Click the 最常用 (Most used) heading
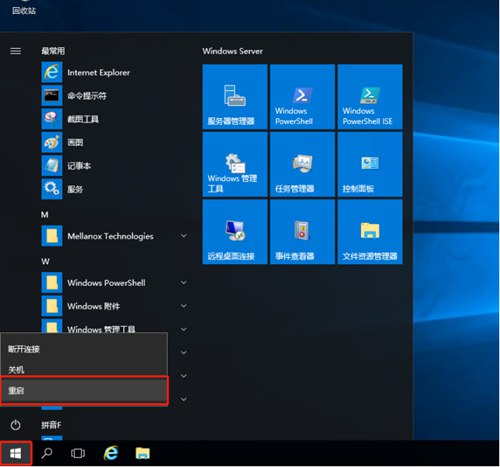The width and height of the screenshot is (500, 467). click(53, 51)
